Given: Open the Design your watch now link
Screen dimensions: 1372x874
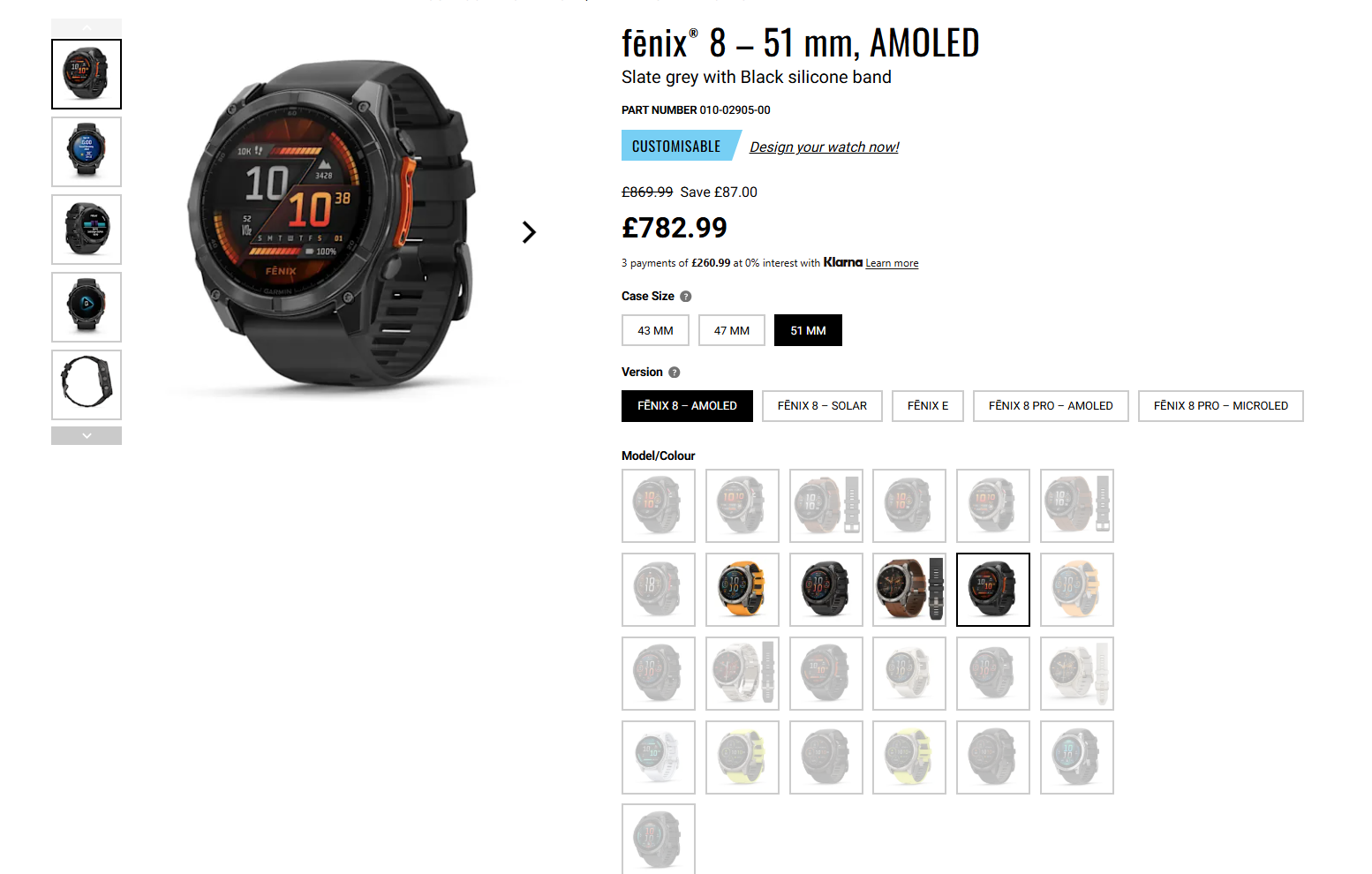Looking at the screenshot, I should pyautogui.click(x=824, y=147).
